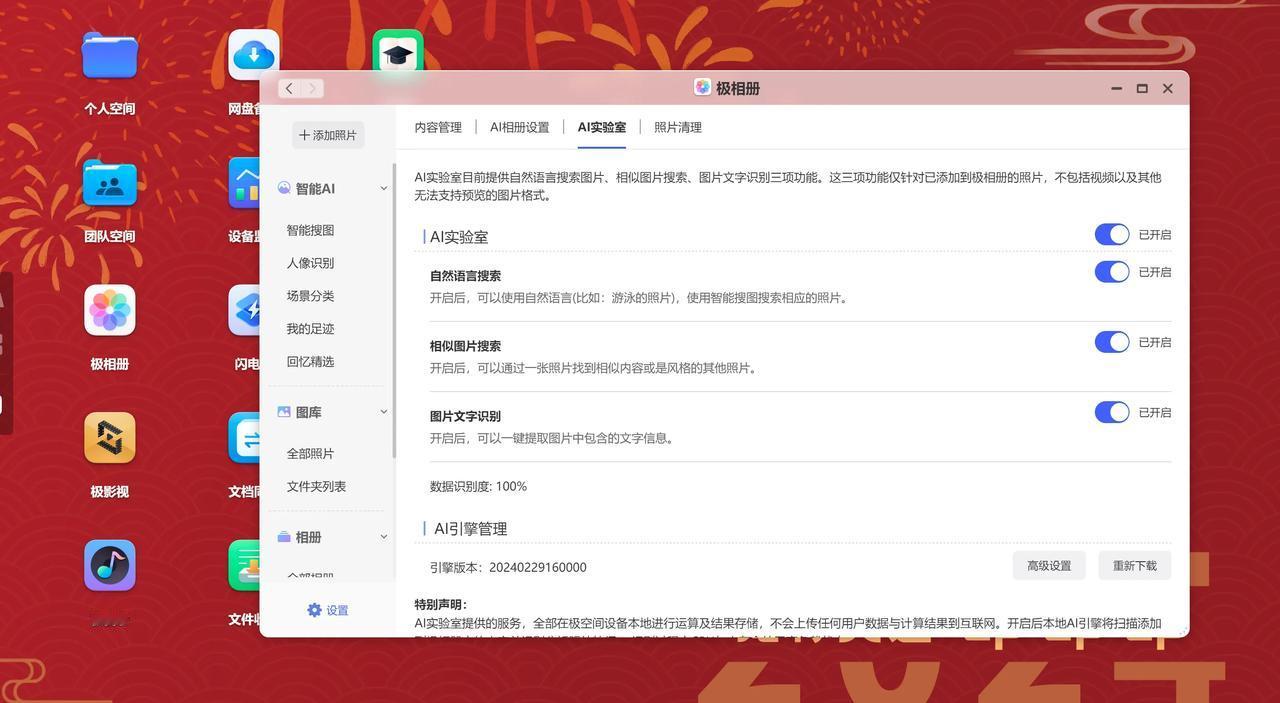Open 文件夹列表 in sidebar
The image size is (1280, 703).
316,487
